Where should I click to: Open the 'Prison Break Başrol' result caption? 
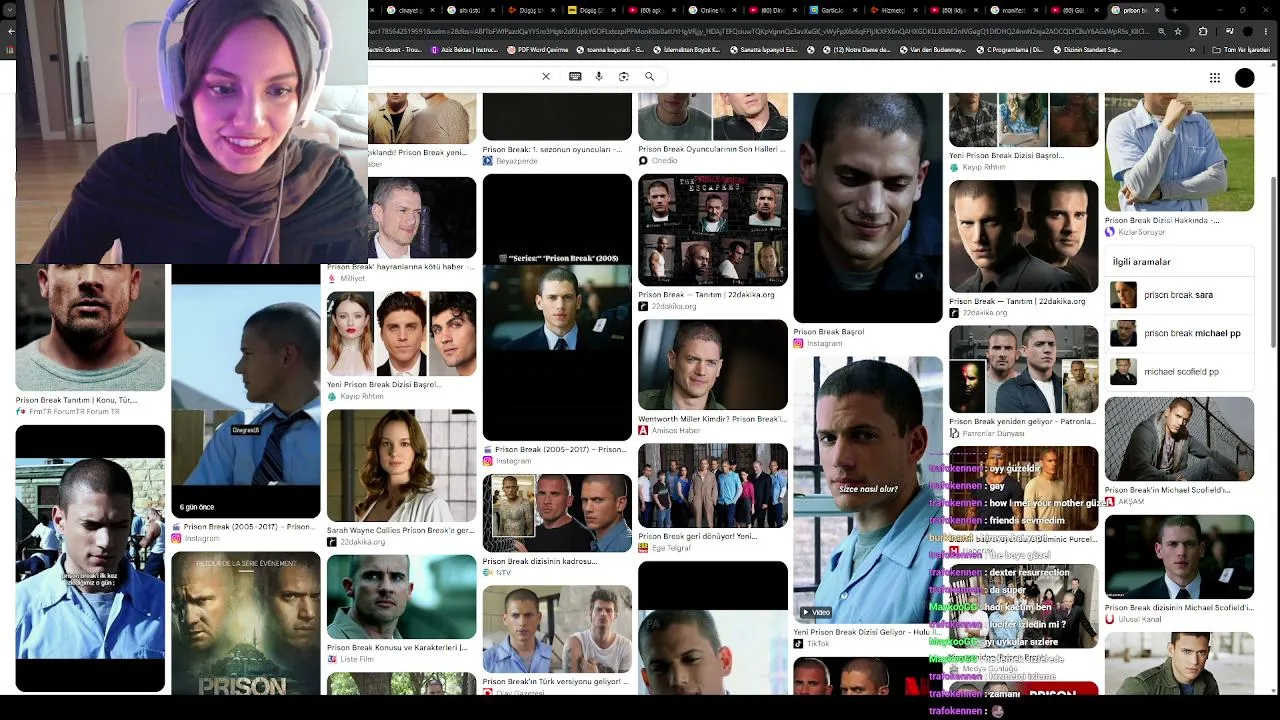click(x=828, y=332)
